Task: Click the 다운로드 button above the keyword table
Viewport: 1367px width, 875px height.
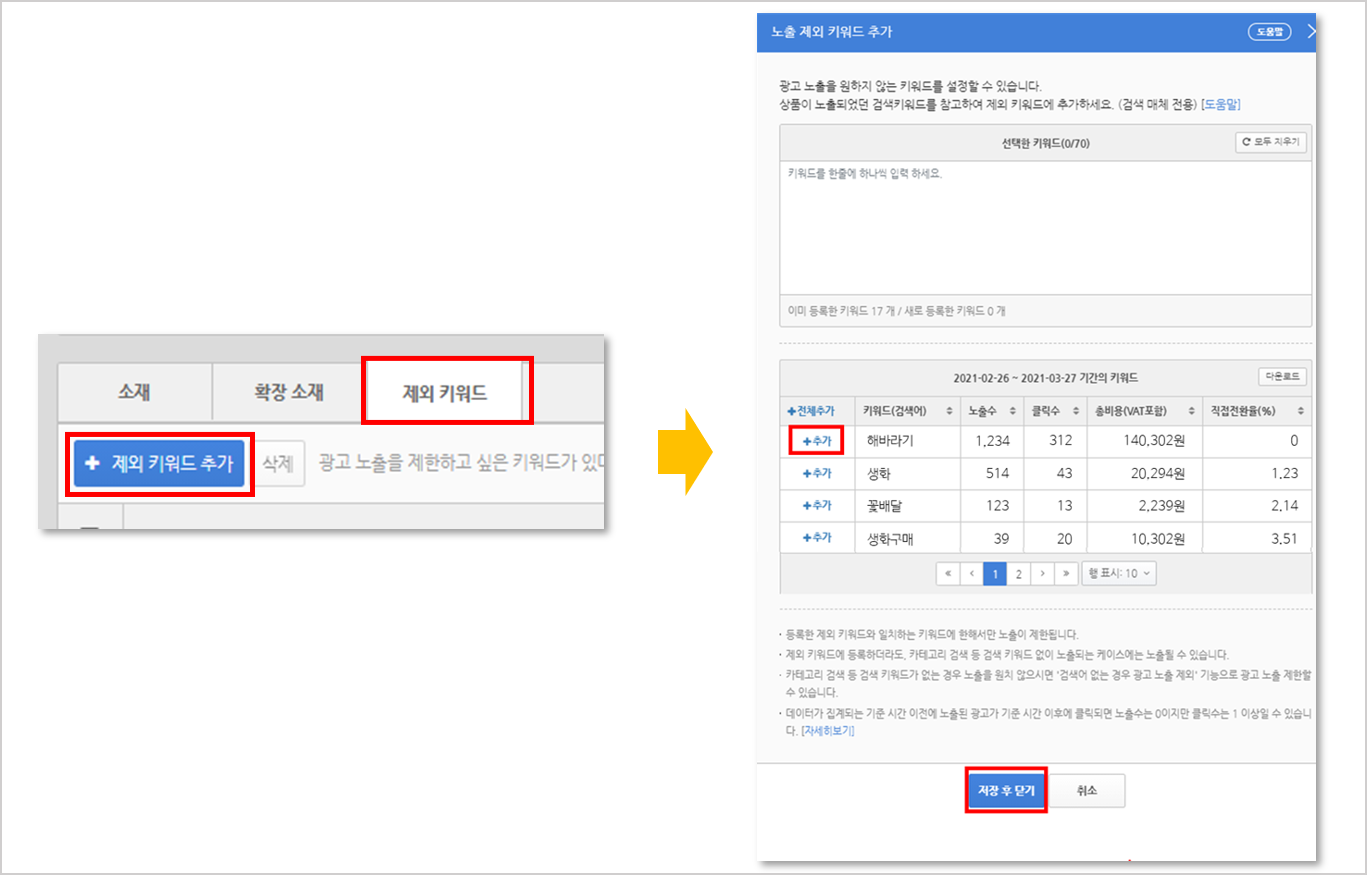Action: (1282, 377)
